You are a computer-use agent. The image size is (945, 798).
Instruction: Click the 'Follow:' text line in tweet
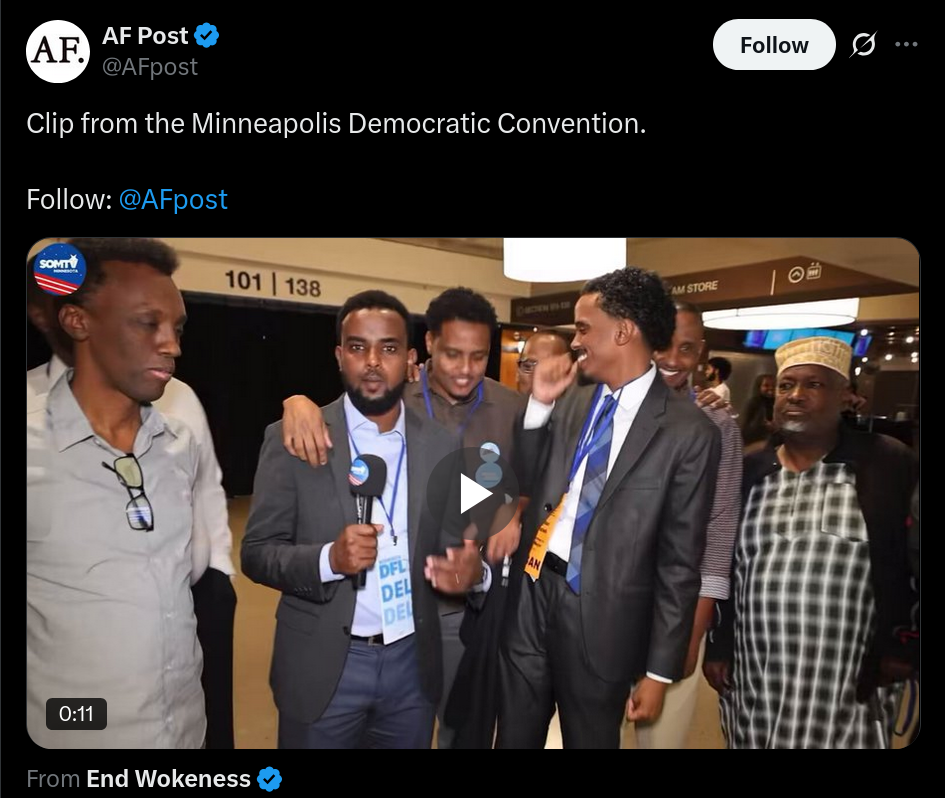(127, 200)
